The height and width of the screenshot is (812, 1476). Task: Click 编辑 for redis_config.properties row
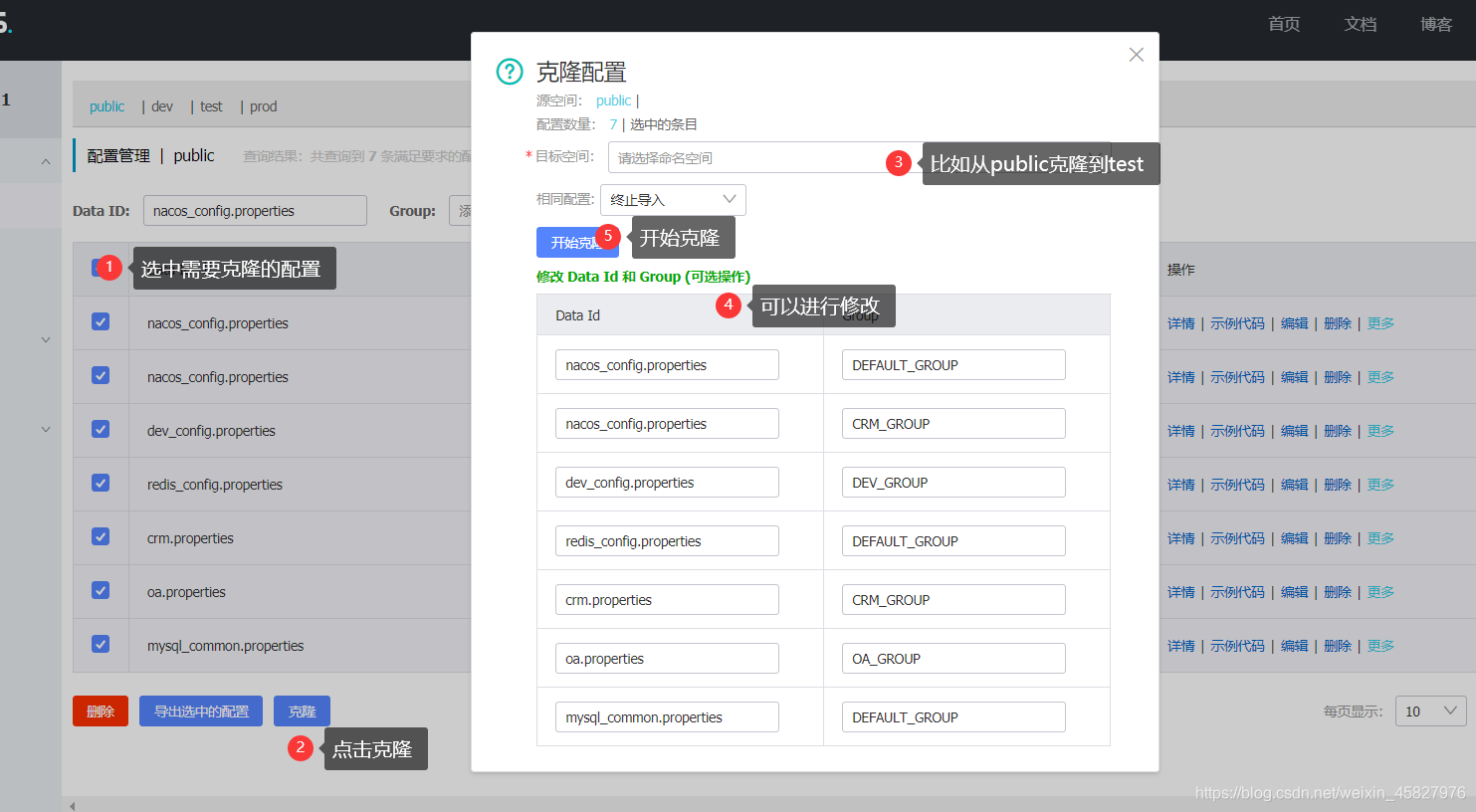(x=1294, y=485)
